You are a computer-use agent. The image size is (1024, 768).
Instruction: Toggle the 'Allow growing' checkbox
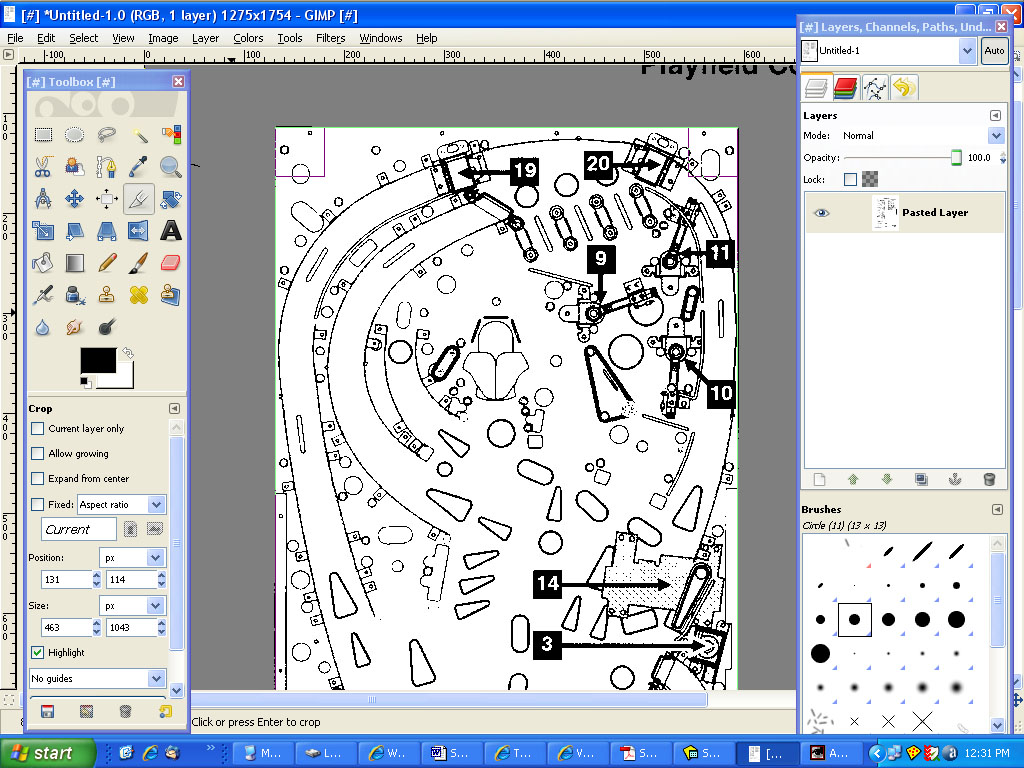(x=38, y=454)
